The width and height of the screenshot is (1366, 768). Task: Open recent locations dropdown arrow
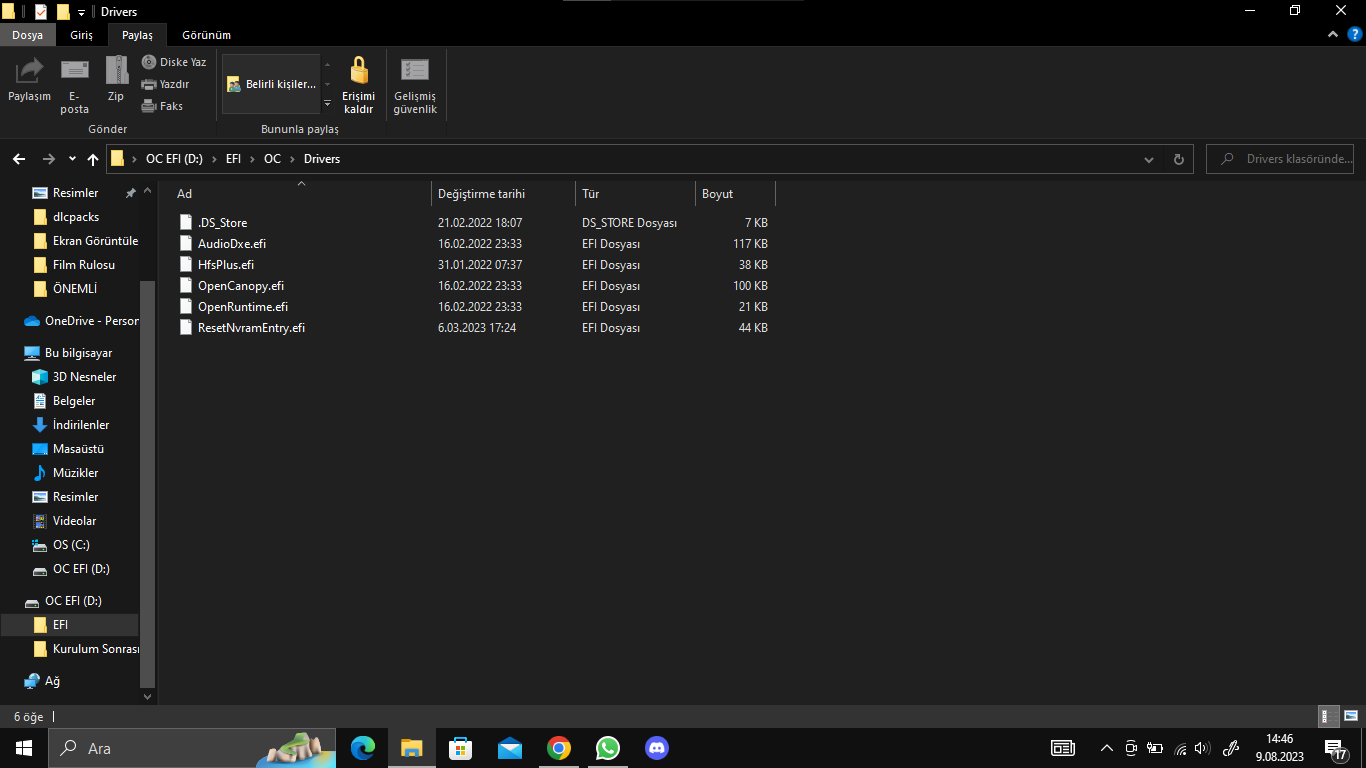pyautogui.click(x=72, y=159)
